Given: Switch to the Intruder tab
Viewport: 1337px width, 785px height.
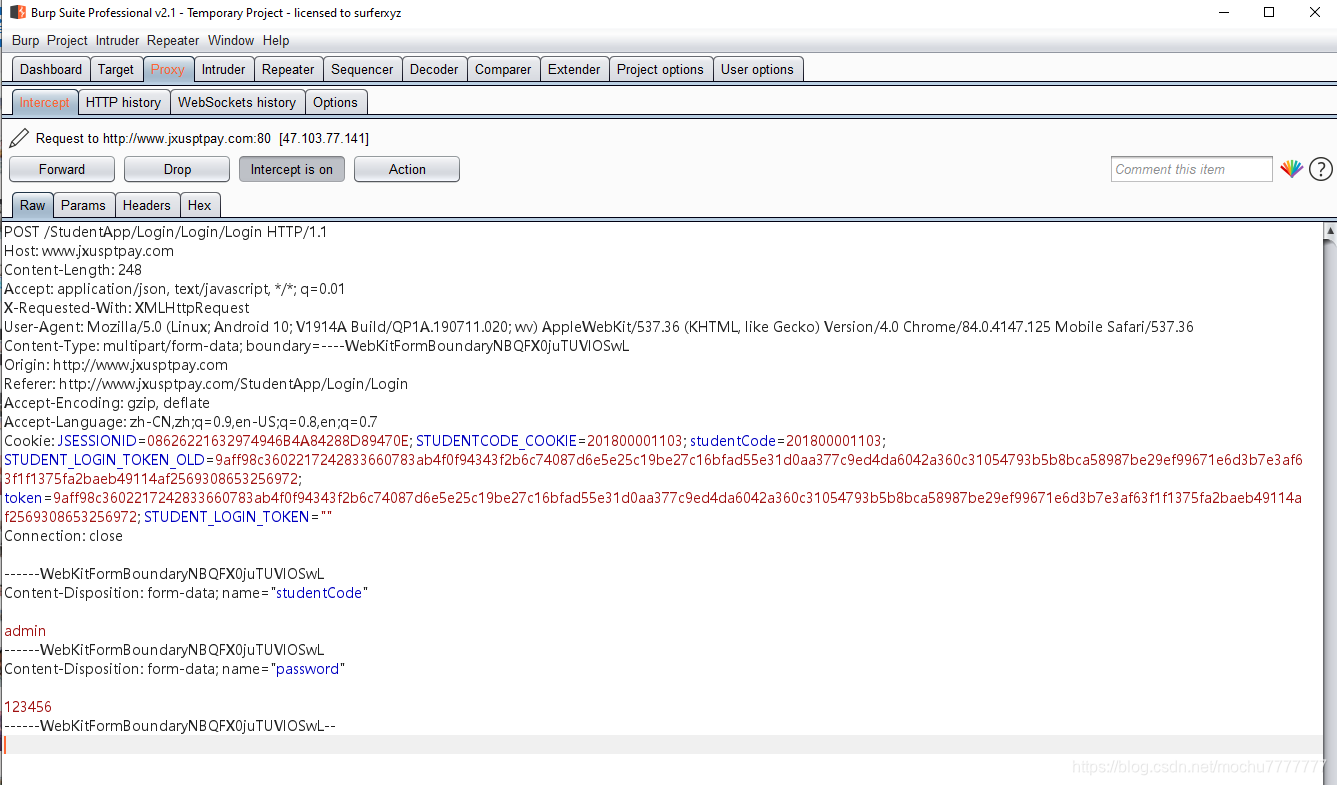Looking at the screenshot, I should click(x=223, y=69).
